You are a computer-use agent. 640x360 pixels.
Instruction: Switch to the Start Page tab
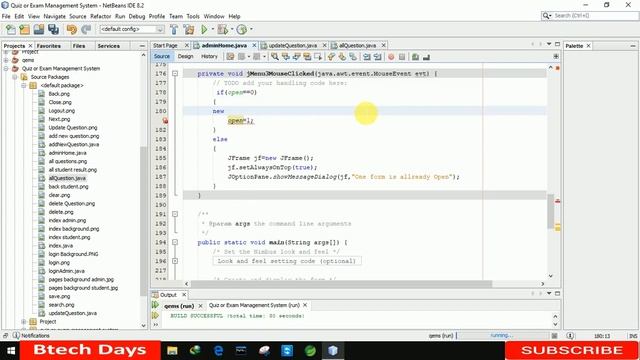click(165, 45)
